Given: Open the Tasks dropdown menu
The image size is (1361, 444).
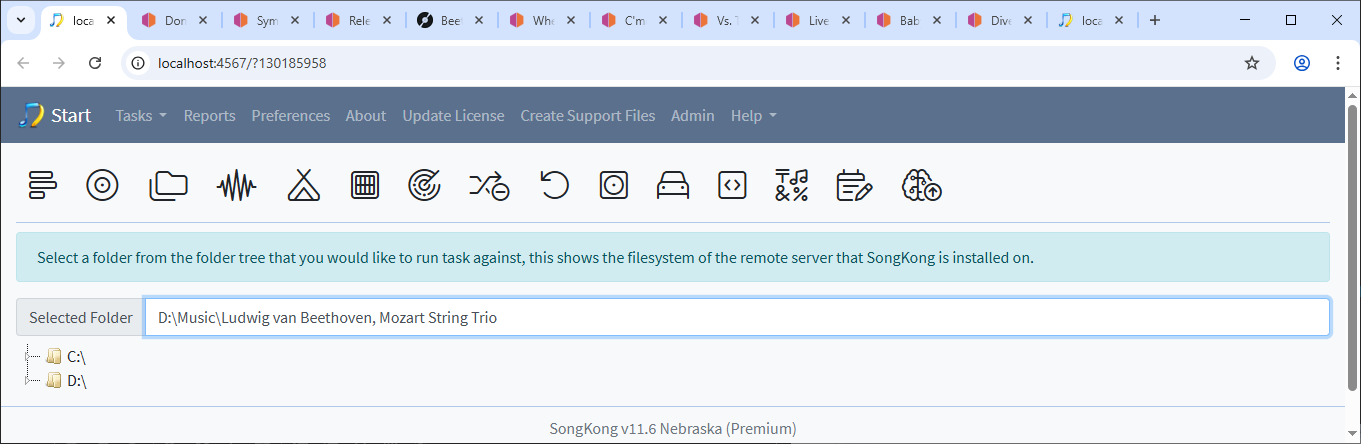Looking at the screenshot, I should pyautogui.click(x=141, y=115).
